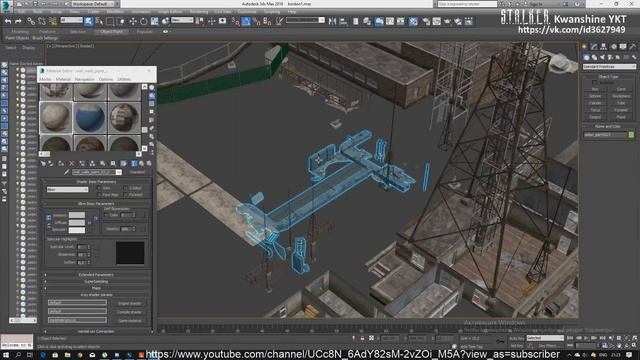Click the Pick Material eyedropper
Screen dimensions: 640x360
tap(67, 172)
